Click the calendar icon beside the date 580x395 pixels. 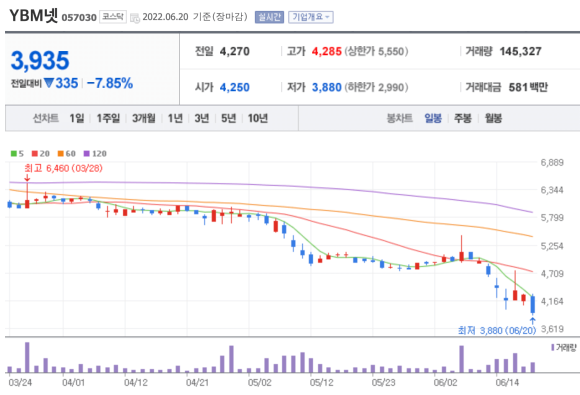[x=135, y=18]
